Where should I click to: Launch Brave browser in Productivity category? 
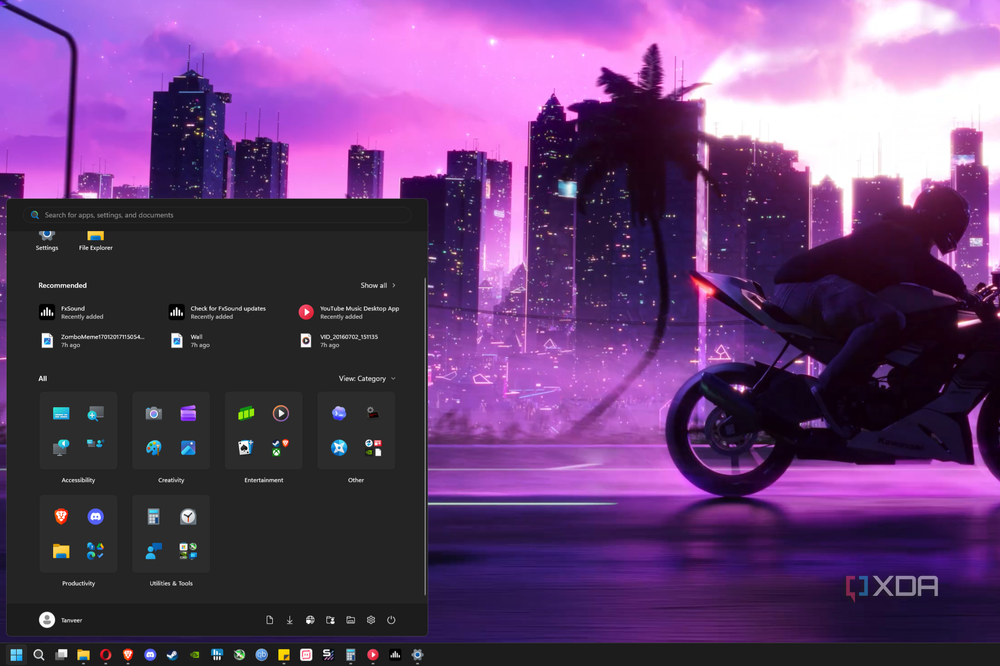[x=61, y=517]
